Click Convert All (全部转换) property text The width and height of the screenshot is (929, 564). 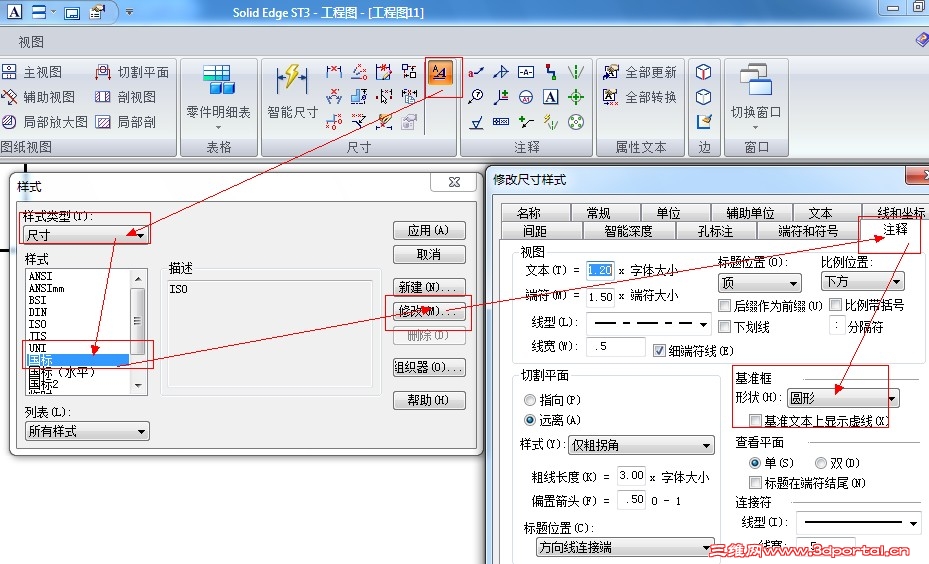(639, 97)
